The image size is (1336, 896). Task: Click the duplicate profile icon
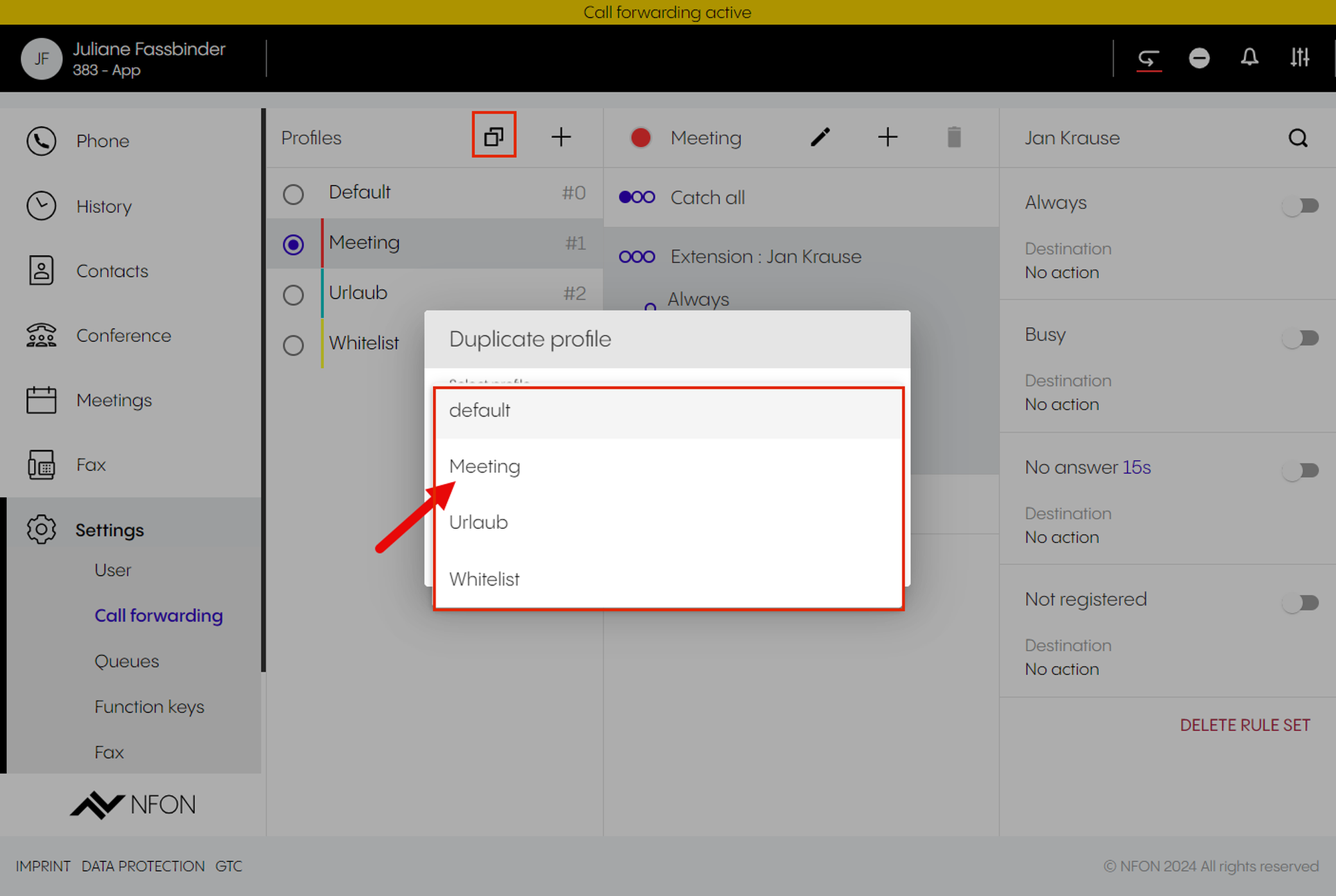click(494, 136)
